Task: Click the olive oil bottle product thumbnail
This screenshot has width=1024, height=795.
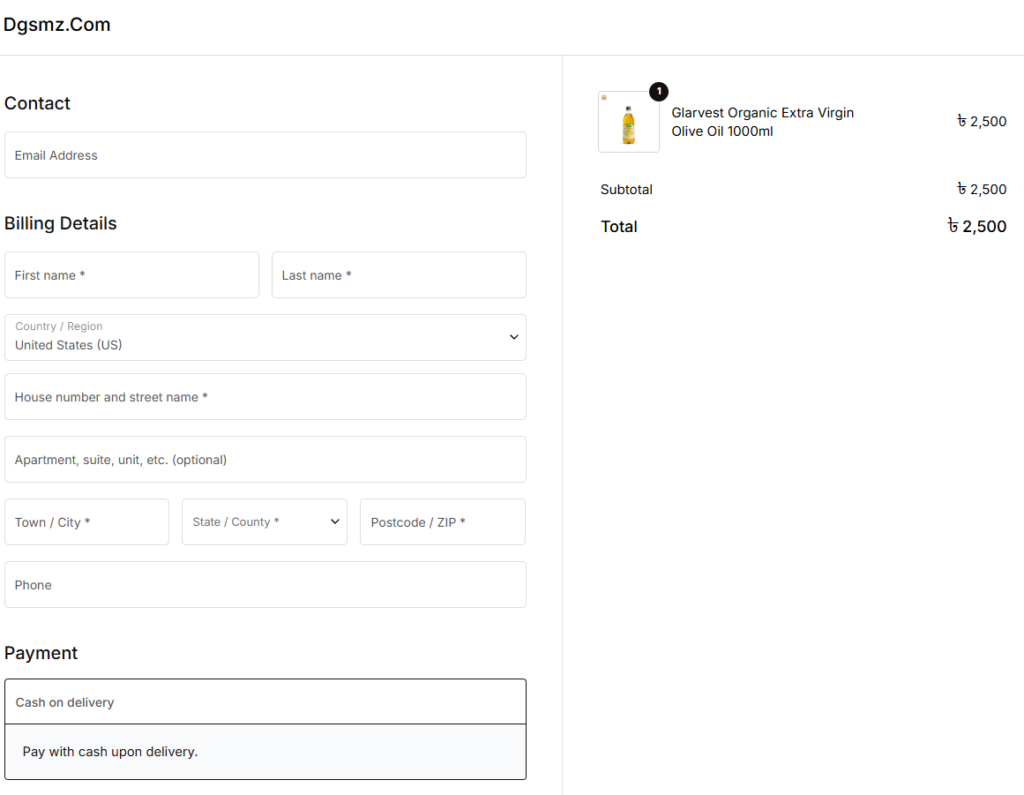Action: coord(628,124)
